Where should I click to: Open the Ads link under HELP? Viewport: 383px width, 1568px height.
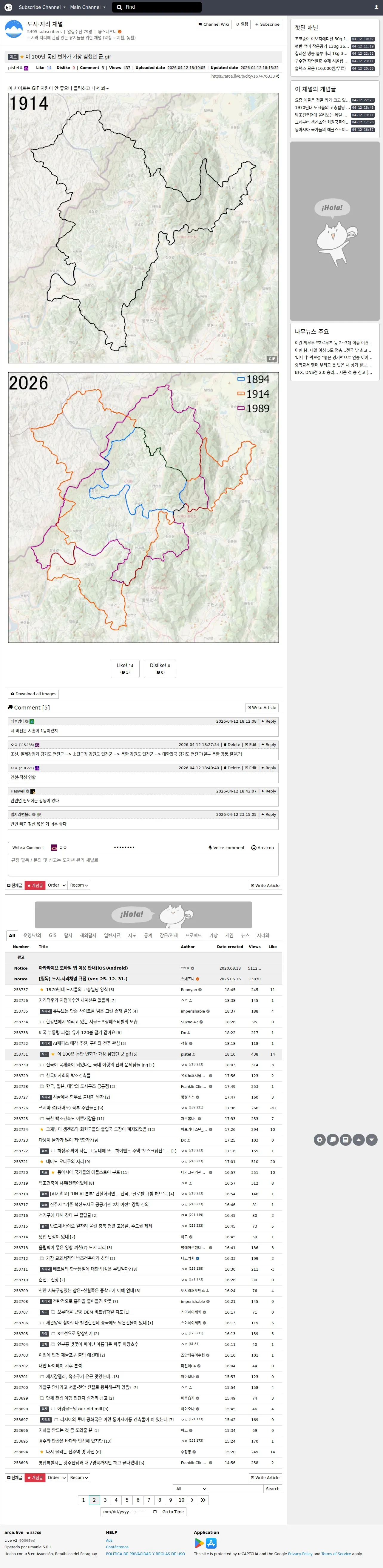point(109,1540)
